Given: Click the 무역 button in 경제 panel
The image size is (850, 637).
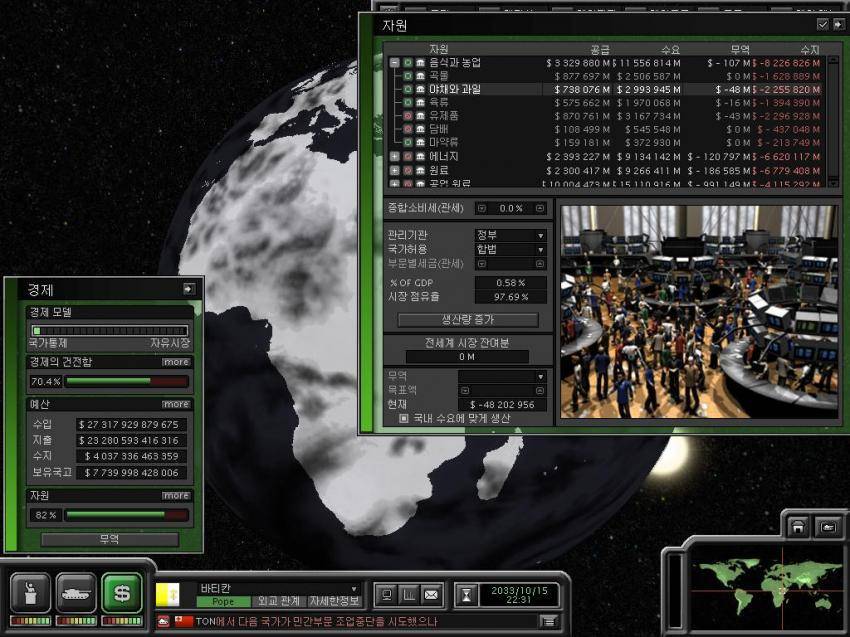Looking at the screenshot, I should tap(110, 539).
